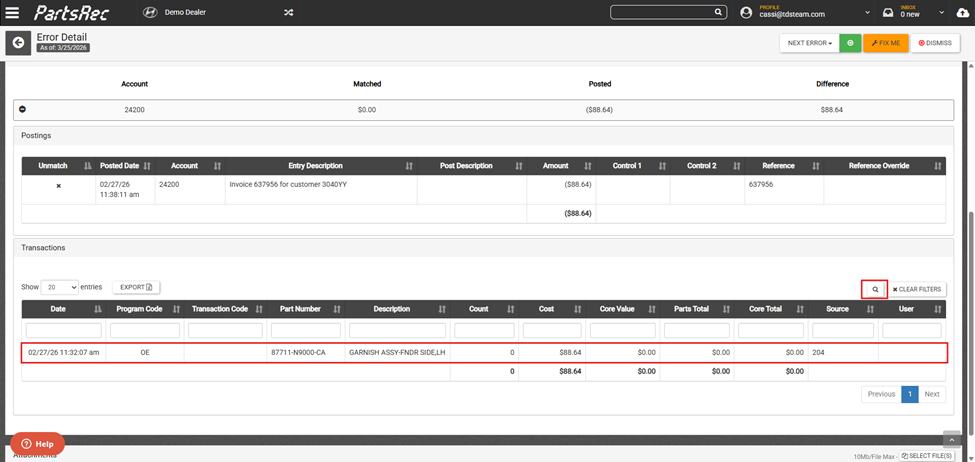Go to Previous page of transactions
The height and width of the screenshot is (462, 975).
coord(881,394)
